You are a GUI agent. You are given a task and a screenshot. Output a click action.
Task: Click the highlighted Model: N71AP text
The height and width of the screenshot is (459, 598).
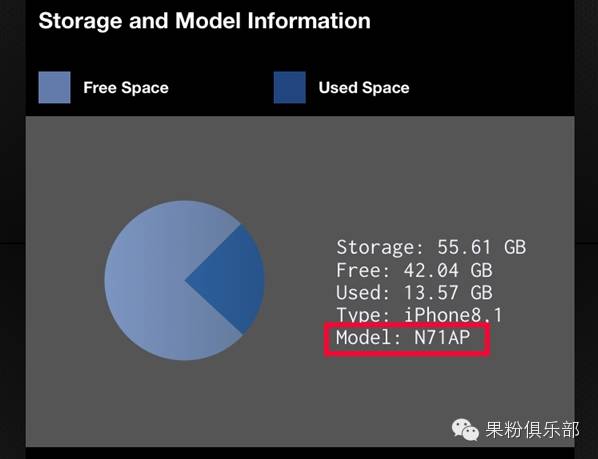403,337
